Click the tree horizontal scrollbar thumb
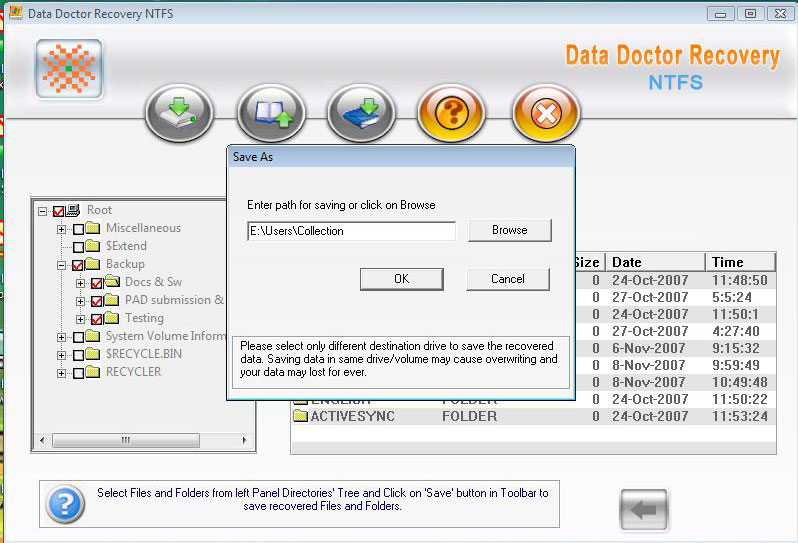Screen dimensions: 798x543 126,440
